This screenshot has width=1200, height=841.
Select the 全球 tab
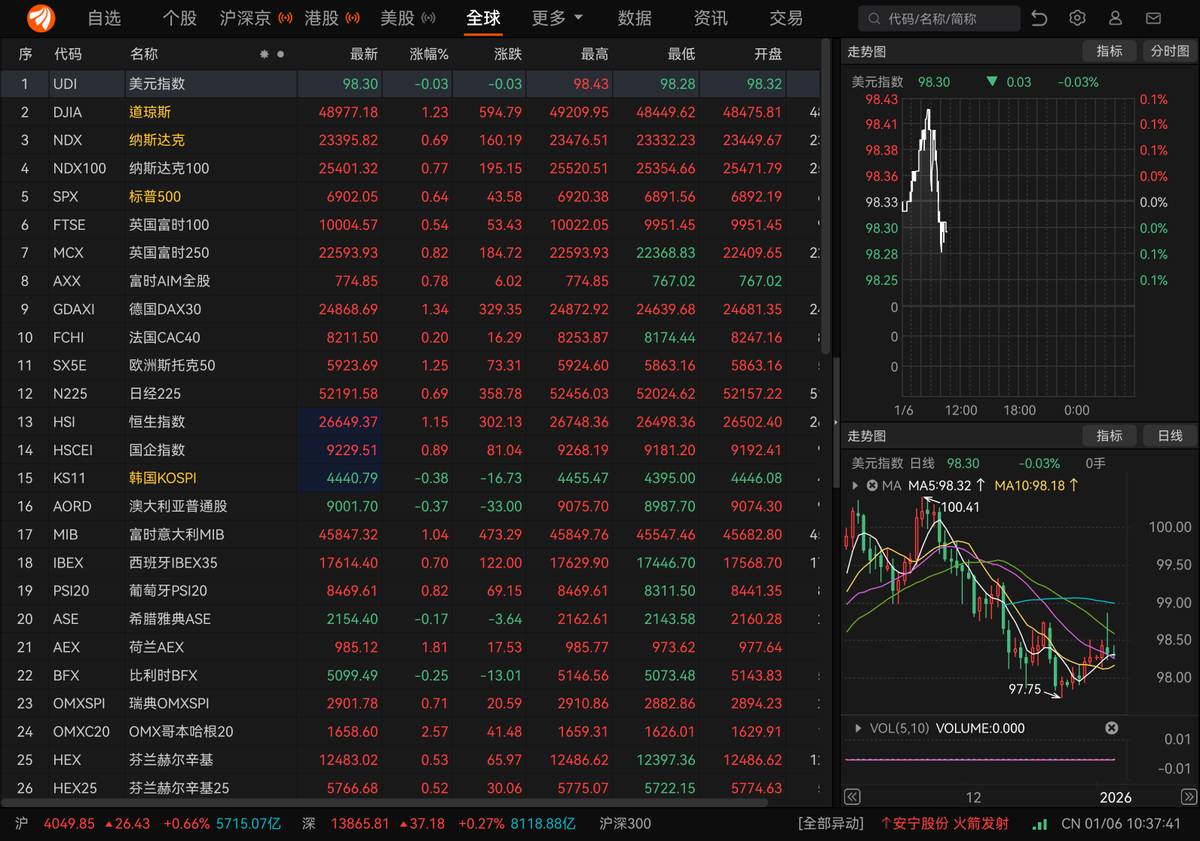coord(484,18)
